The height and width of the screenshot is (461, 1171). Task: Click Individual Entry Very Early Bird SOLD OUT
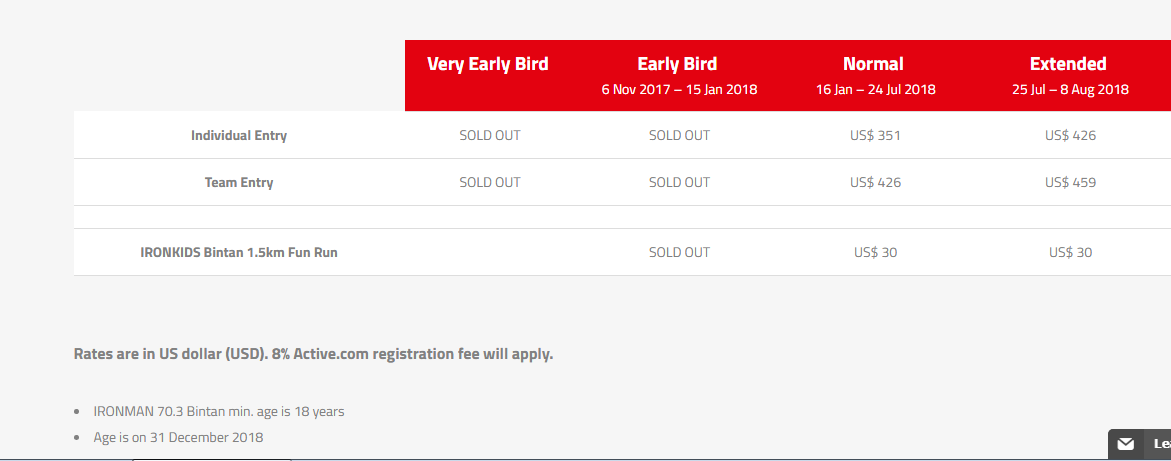click(490, 135)
